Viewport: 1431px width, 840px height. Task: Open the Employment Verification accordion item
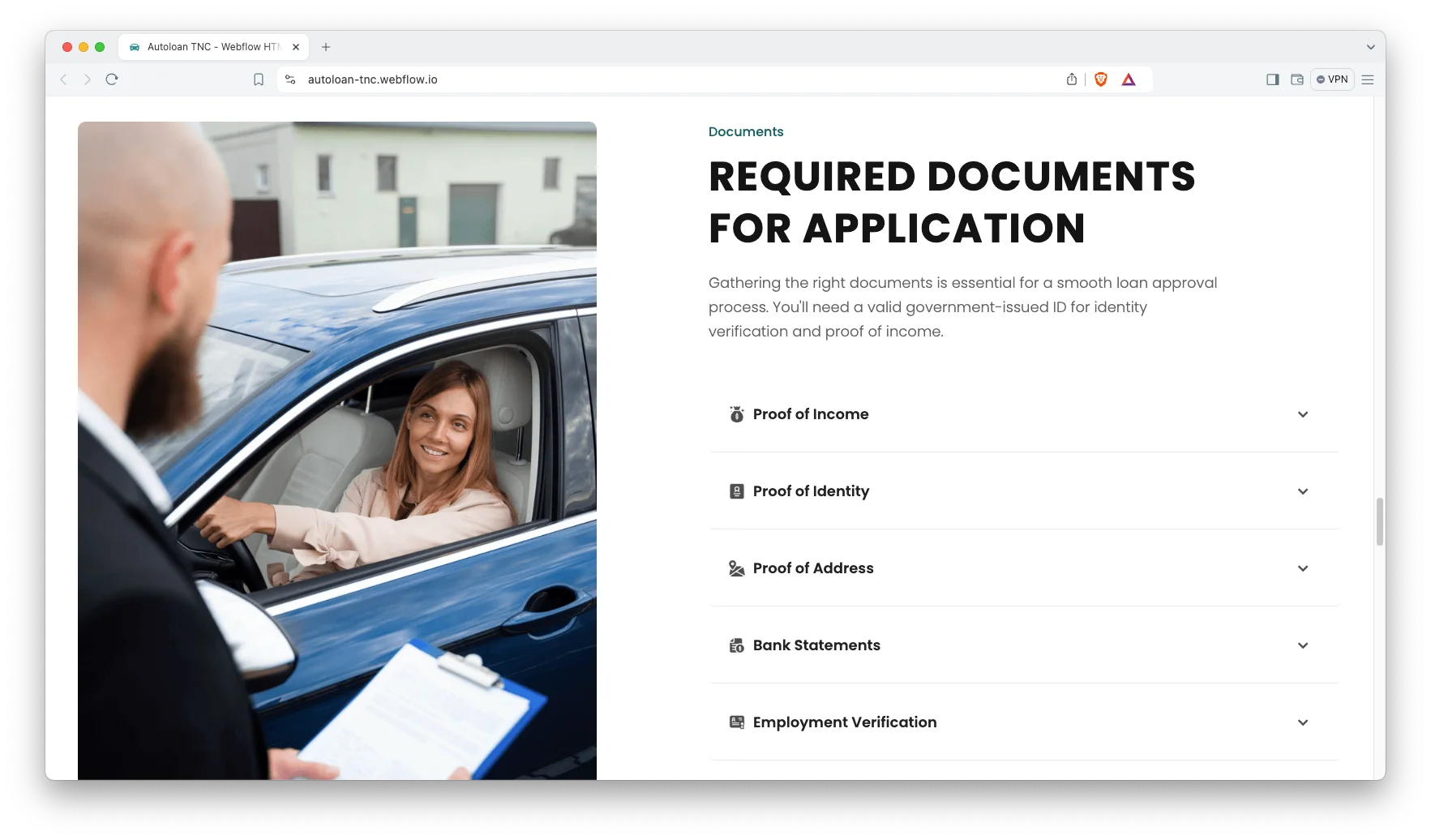pyautogui.click(x=844, y=722)
